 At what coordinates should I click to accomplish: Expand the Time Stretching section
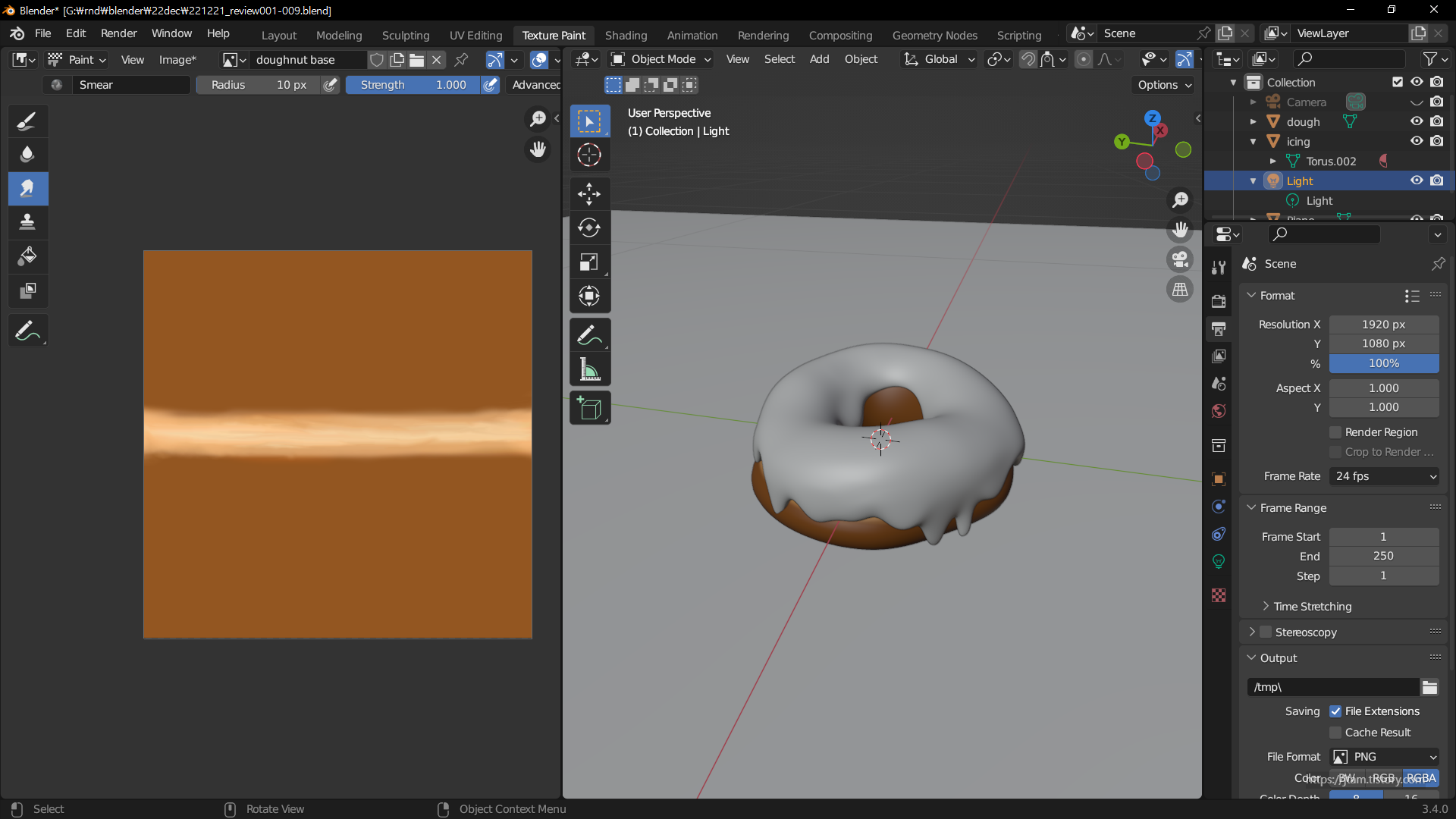pyautogui.click(x=1312, y=607)
